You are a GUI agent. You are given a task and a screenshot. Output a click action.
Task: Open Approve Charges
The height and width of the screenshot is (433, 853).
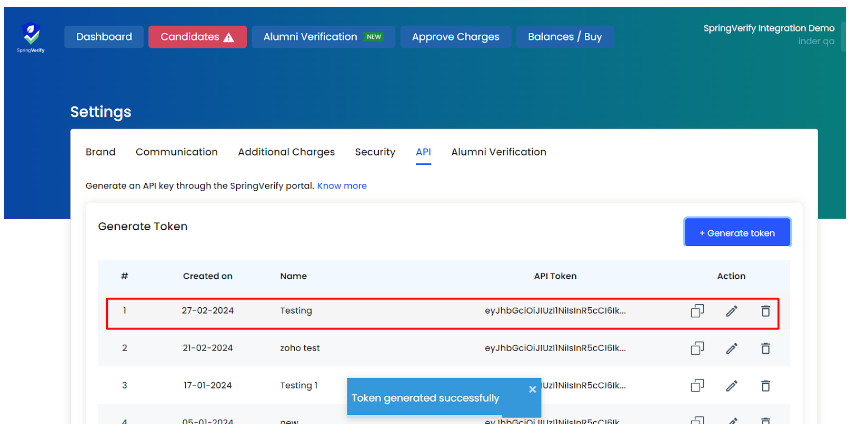[456, 37]
